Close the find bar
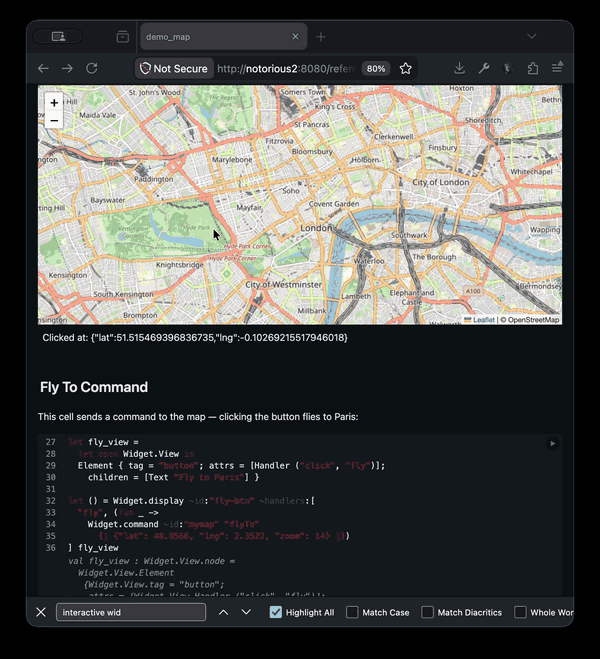Image resolution: width=600 pixels, height=659 pixels. (41, 612)
